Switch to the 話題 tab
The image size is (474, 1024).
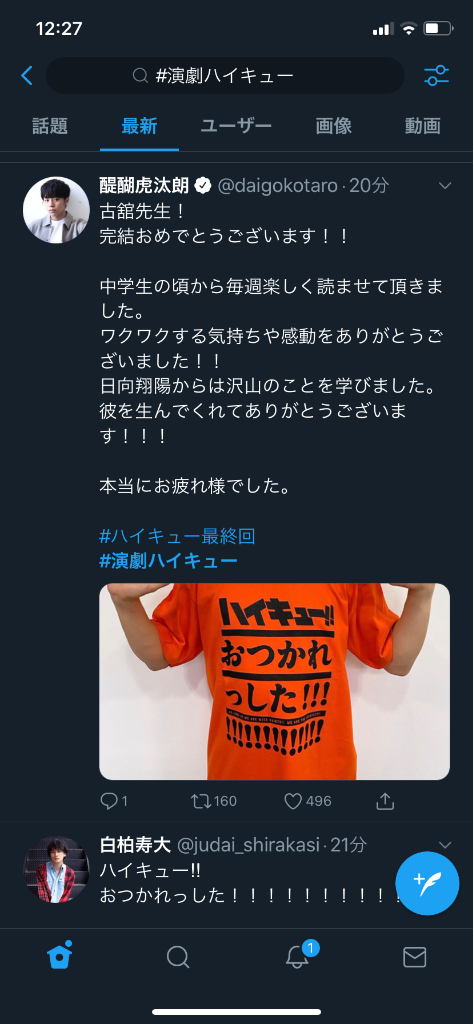50,126
